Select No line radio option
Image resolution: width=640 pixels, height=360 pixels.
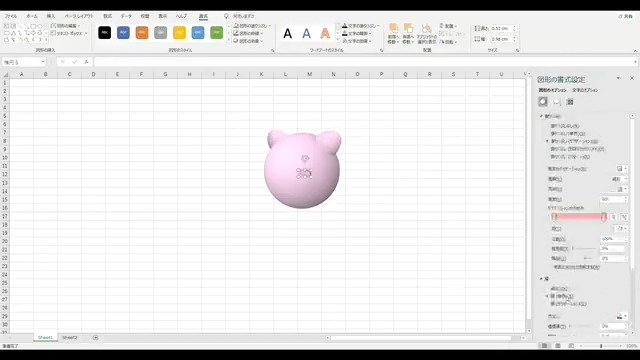point(559,289)
